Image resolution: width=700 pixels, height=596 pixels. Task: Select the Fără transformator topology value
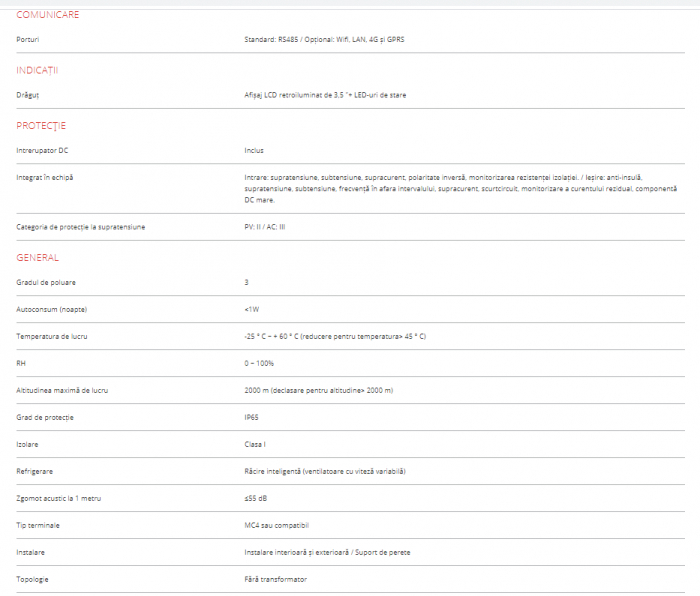tap(275, 579)
